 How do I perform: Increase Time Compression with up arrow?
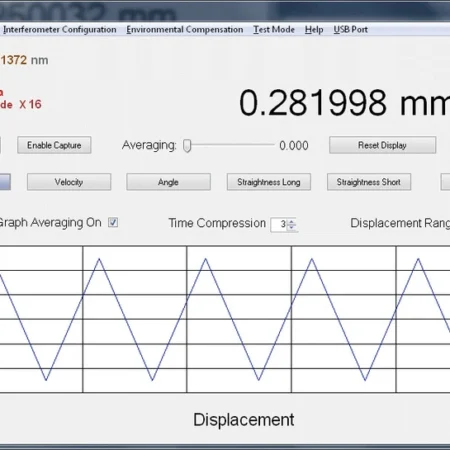pos(292,222)
